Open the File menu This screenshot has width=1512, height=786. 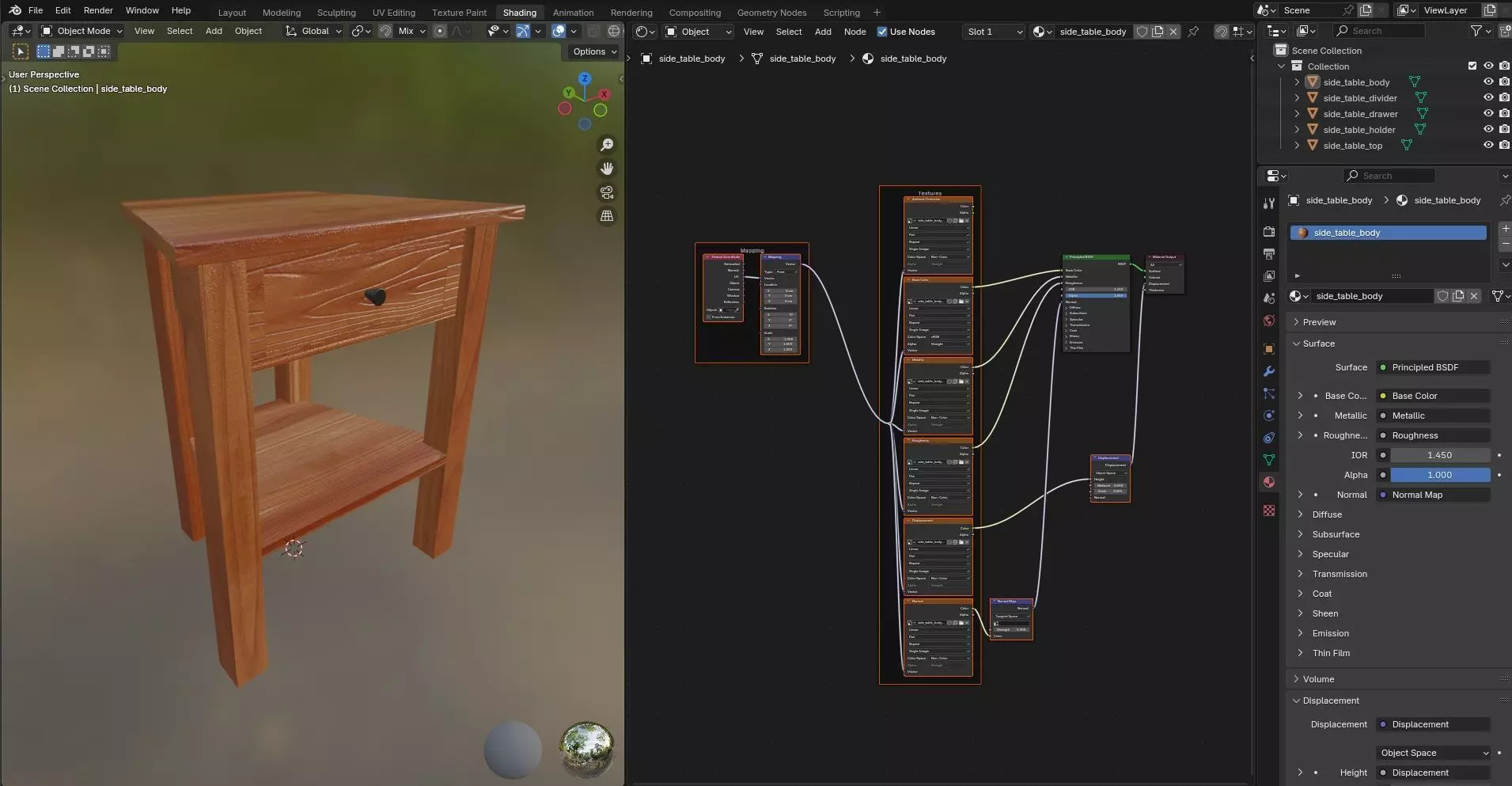click(x=36, y=10)
